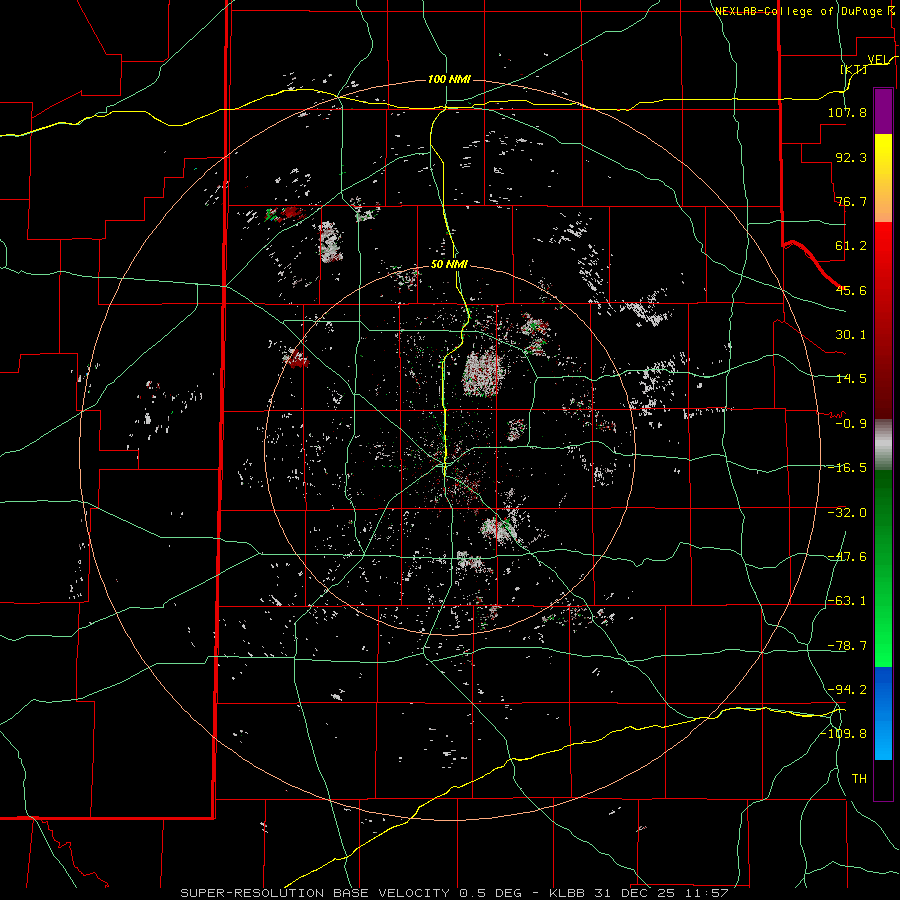Click the TH label on legend

tap(859, 779)
